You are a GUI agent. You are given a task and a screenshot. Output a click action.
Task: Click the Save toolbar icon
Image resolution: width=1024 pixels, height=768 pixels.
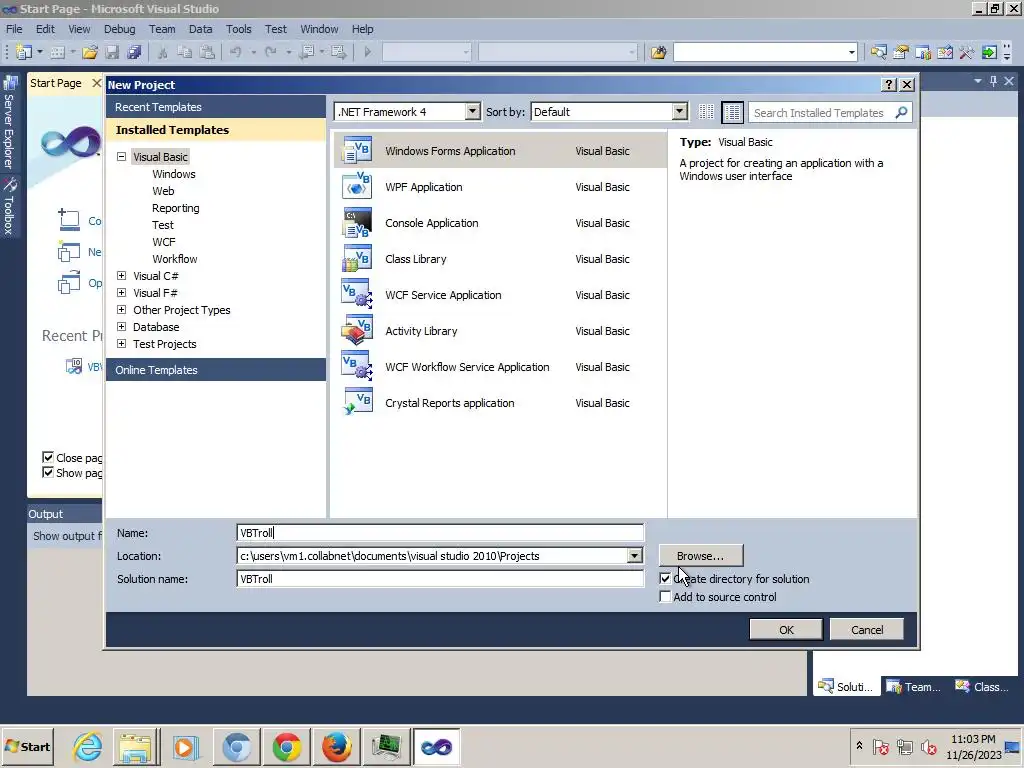(112, 52)
